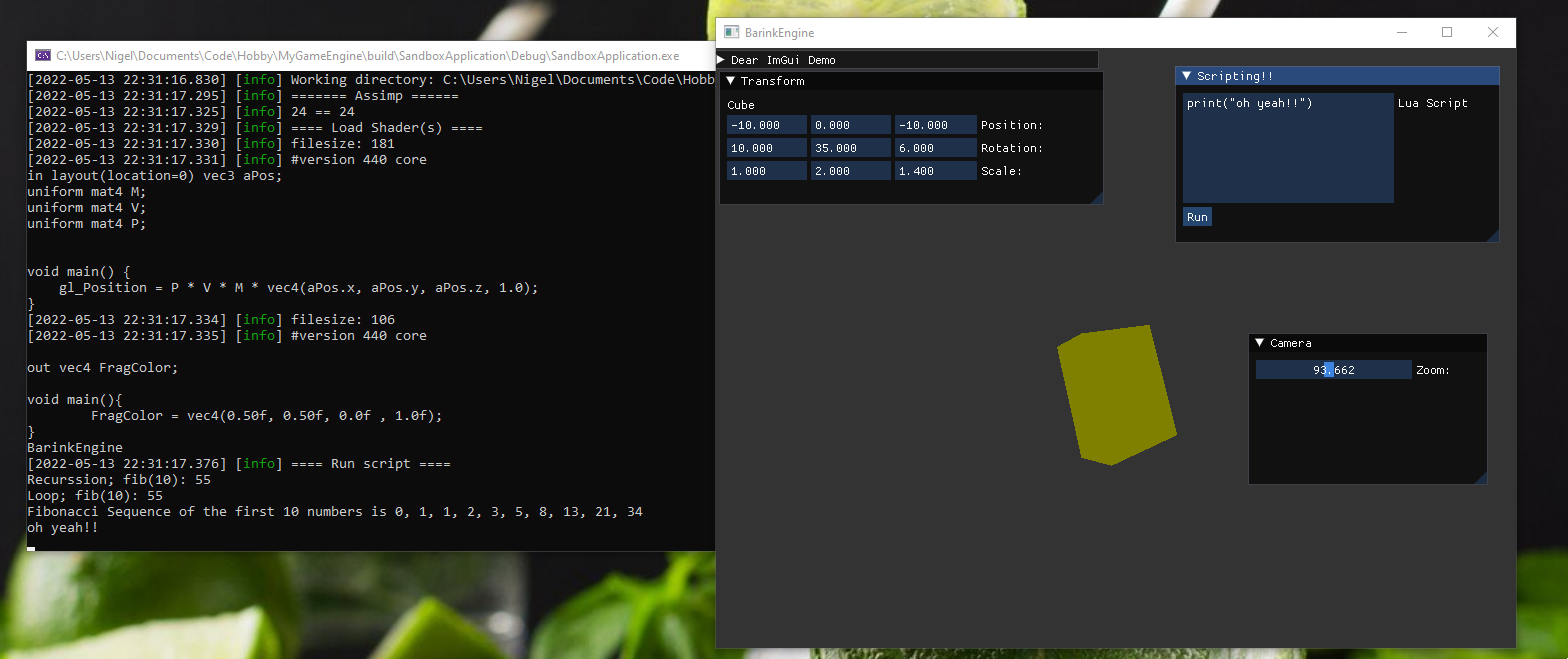
Task: Select the Rotation X field showing 10.000
Action: tap(767, 148)
